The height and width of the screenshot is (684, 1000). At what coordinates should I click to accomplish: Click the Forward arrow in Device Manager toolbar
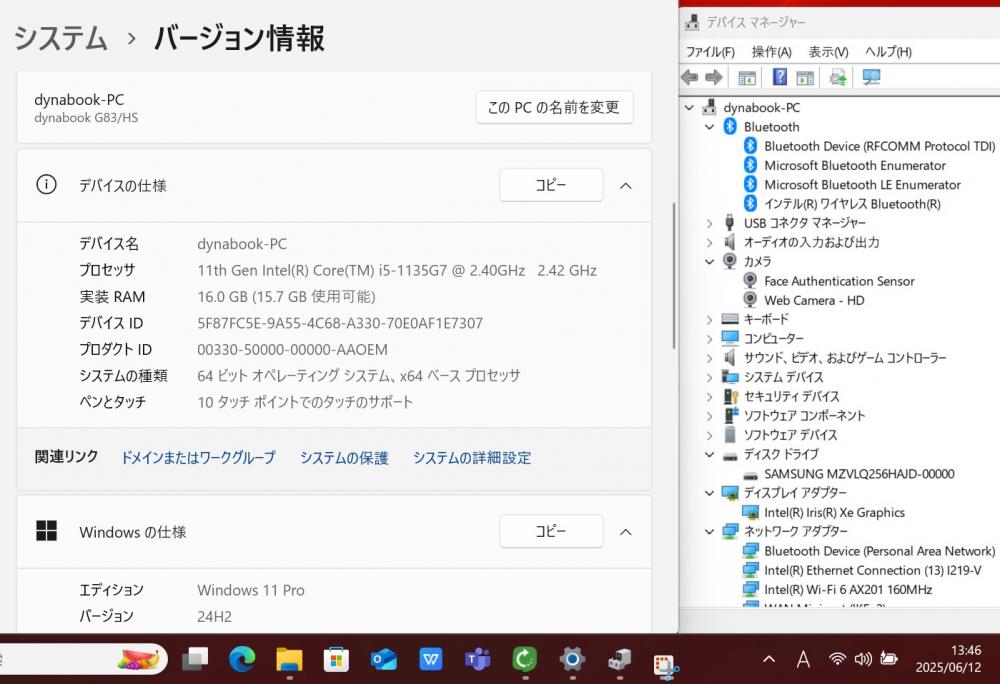pos(714,78)
